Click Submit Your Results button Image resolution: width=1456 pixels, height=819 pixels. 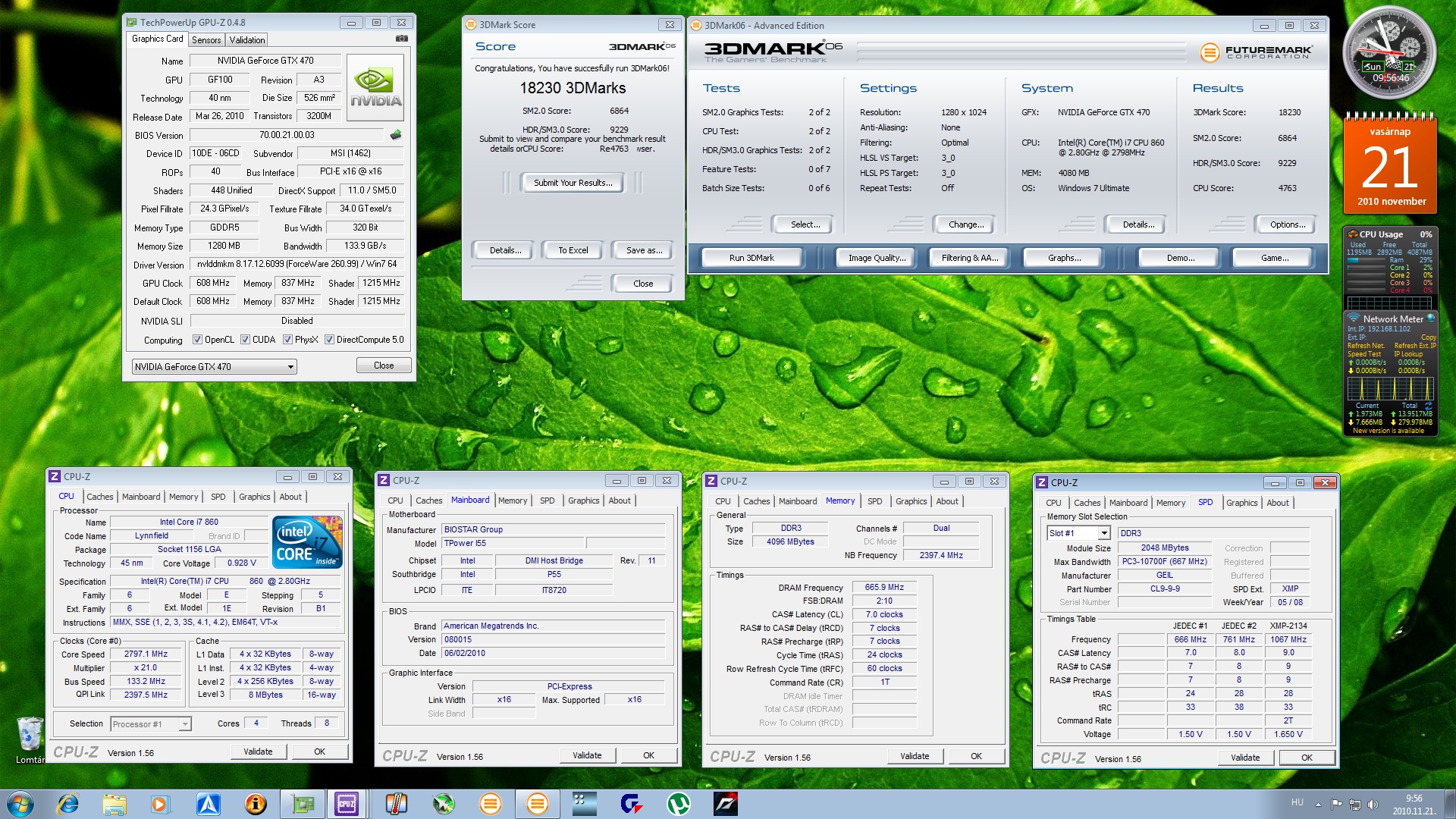pyautogui.click(x=573, y=183)
